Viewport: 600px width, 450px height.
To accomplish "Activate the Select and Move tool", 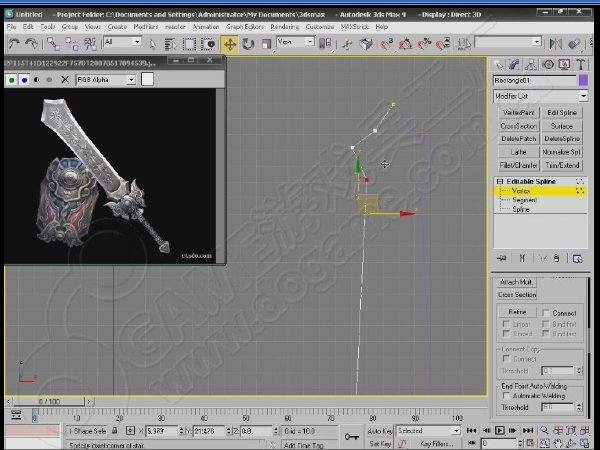I will point(230,44).
